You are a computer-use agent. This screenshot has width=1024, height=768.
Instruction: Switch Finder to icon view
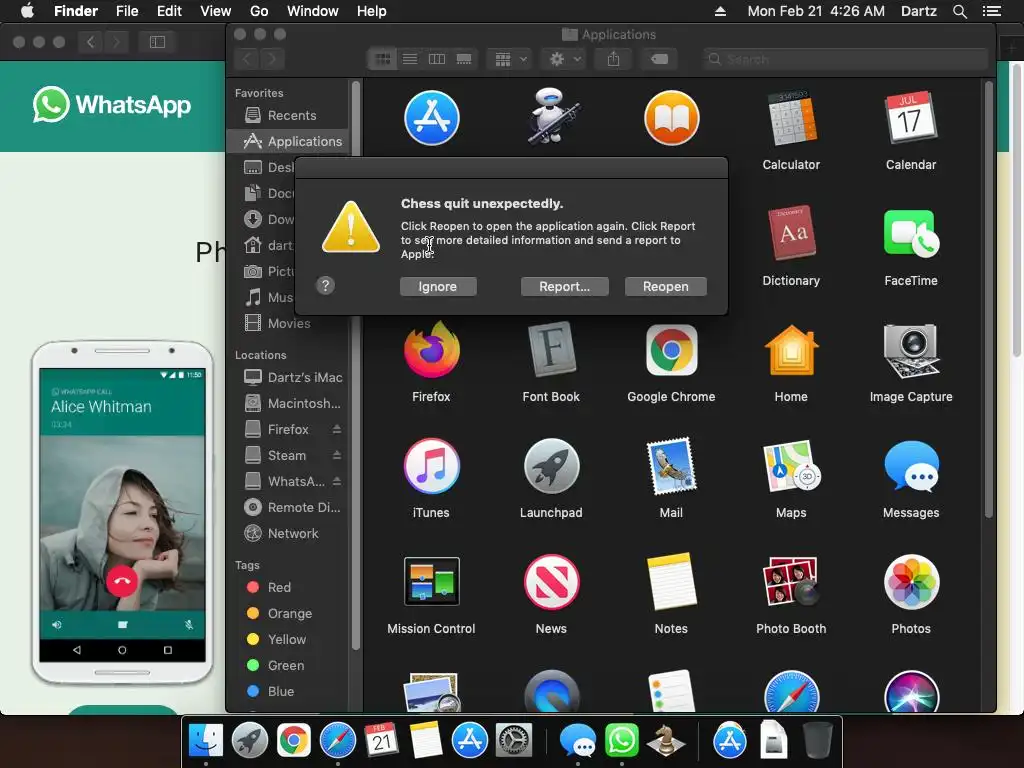(x=383, y=59)
